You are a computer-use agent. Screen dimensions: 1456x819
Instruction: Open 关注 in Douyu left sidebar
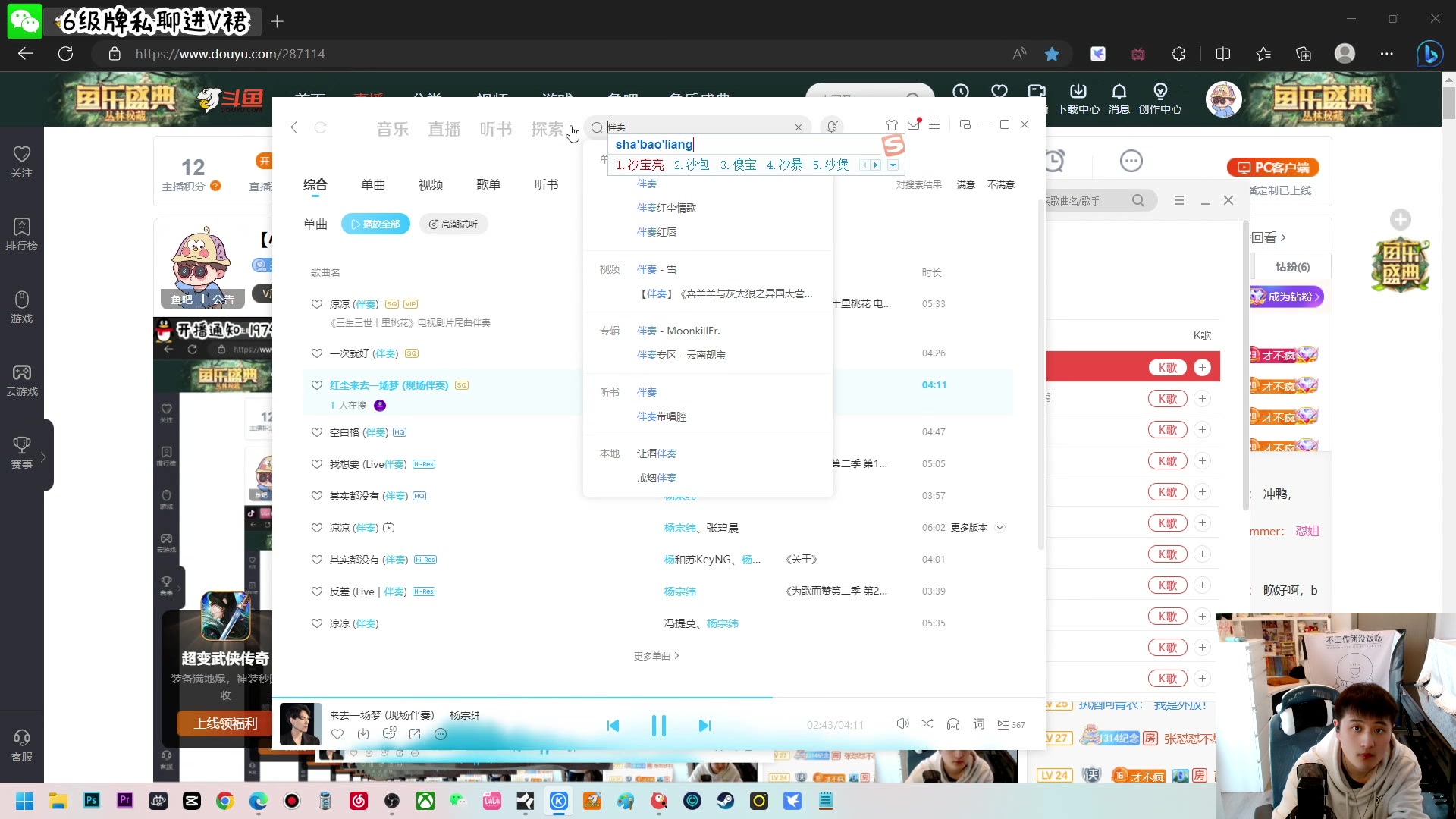pyautogui.click(x=22, y=162)
